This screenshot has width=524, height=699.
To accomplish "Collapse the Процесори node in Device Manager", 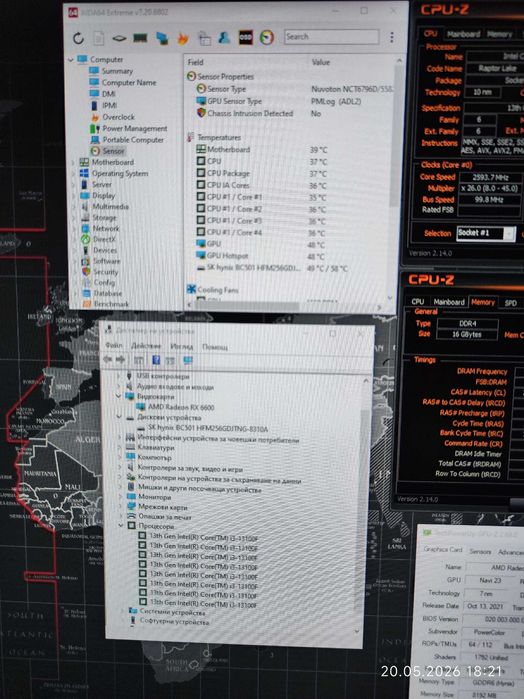I will (121, 526).
